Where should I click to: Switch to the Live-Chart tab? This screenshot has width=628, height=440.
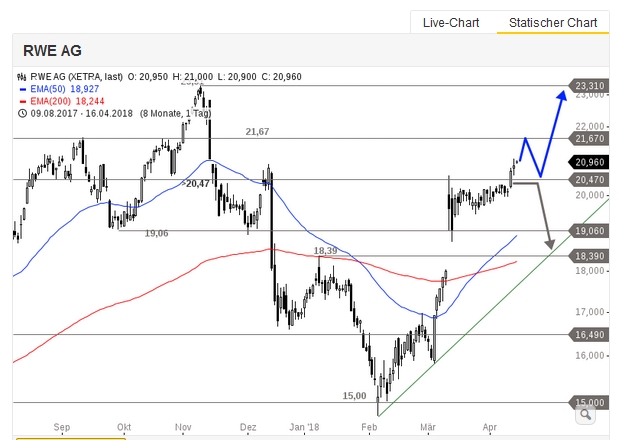click(x=451, y=23)
